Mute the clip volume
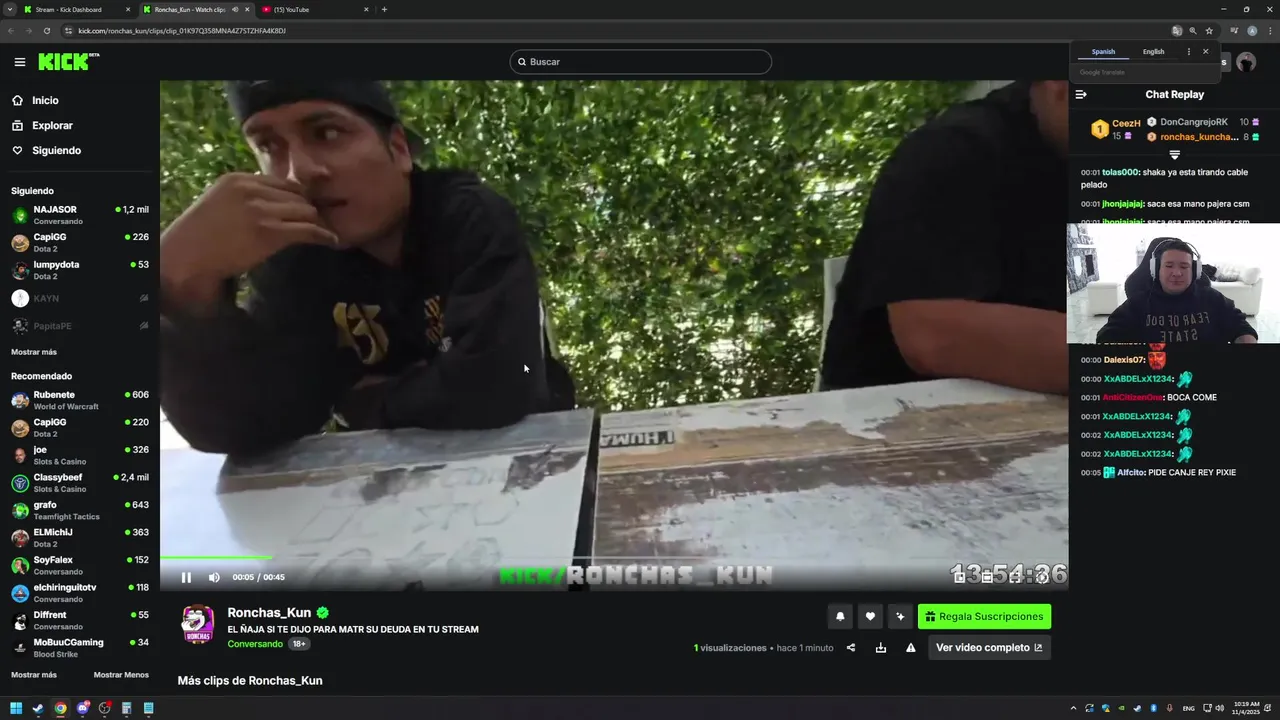Image resolution: width=1280 pixels, height=720 pixels. coord(214,577)
